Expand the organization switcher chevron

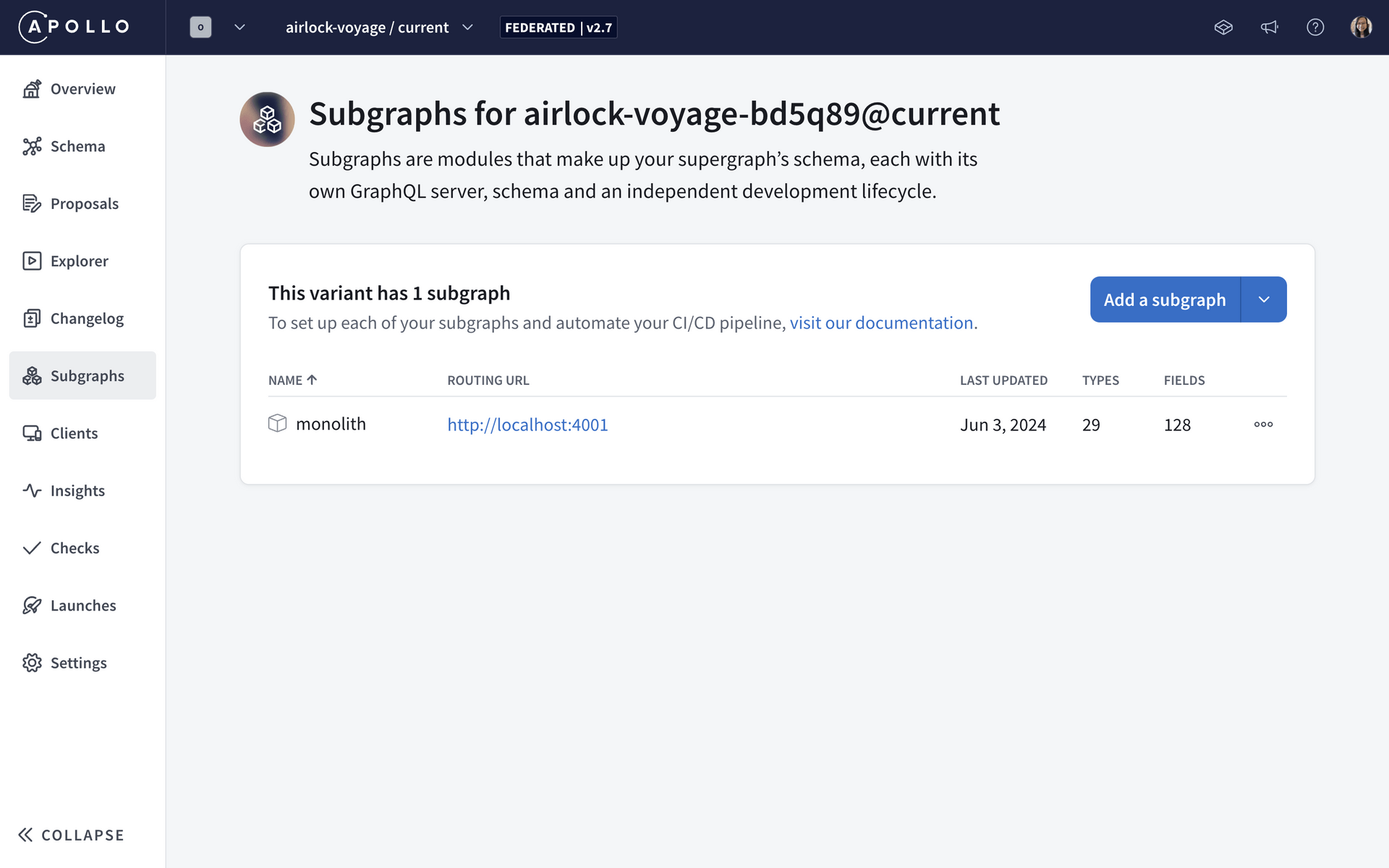click(x=239, y=27)
